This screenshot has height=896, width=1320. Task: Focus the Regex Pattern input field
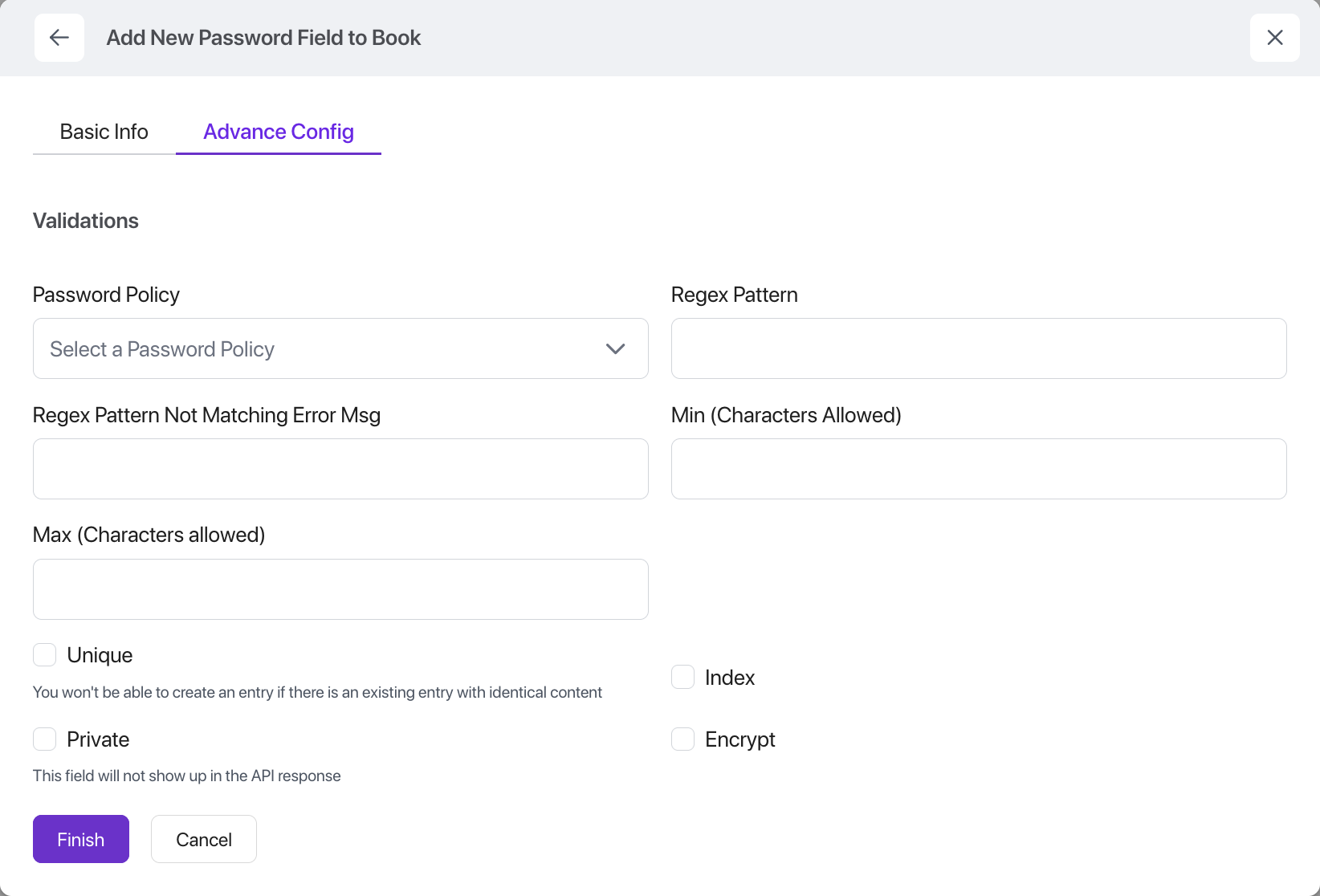click(x=978, y=348)
